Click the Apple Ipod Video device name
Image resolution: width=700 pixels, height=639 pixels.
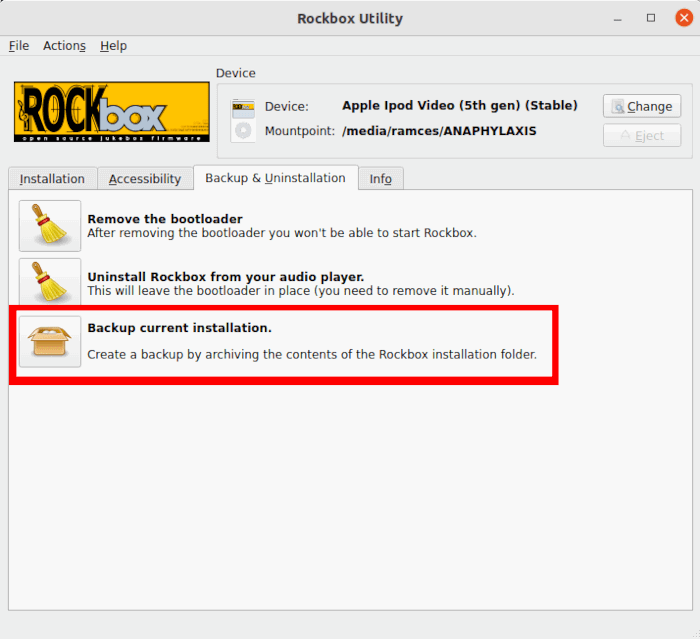[x=460, y=105]
